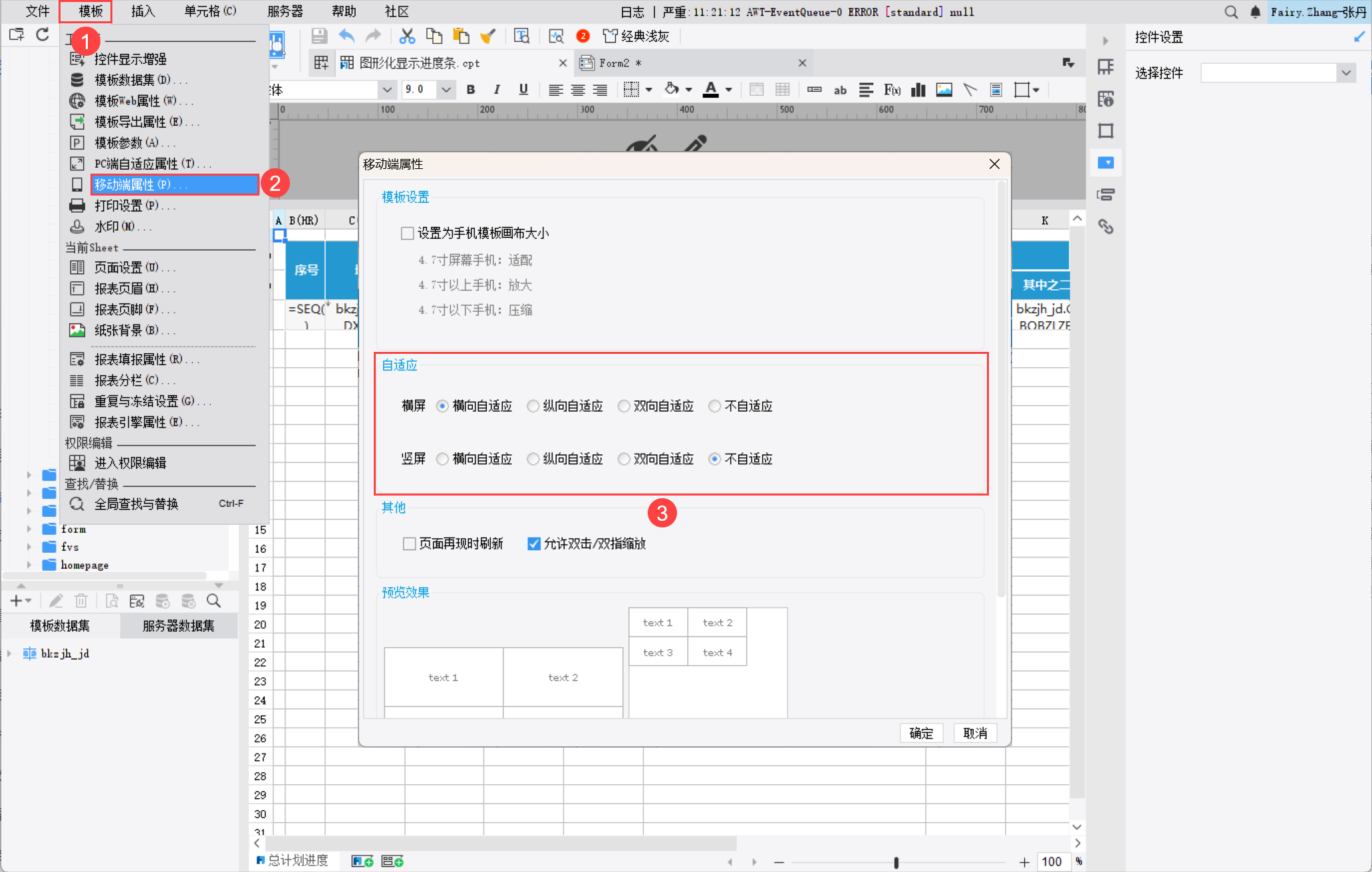Toggle bold formatting button
Viewport: 1372px width, 872px height.
[471, 90]
